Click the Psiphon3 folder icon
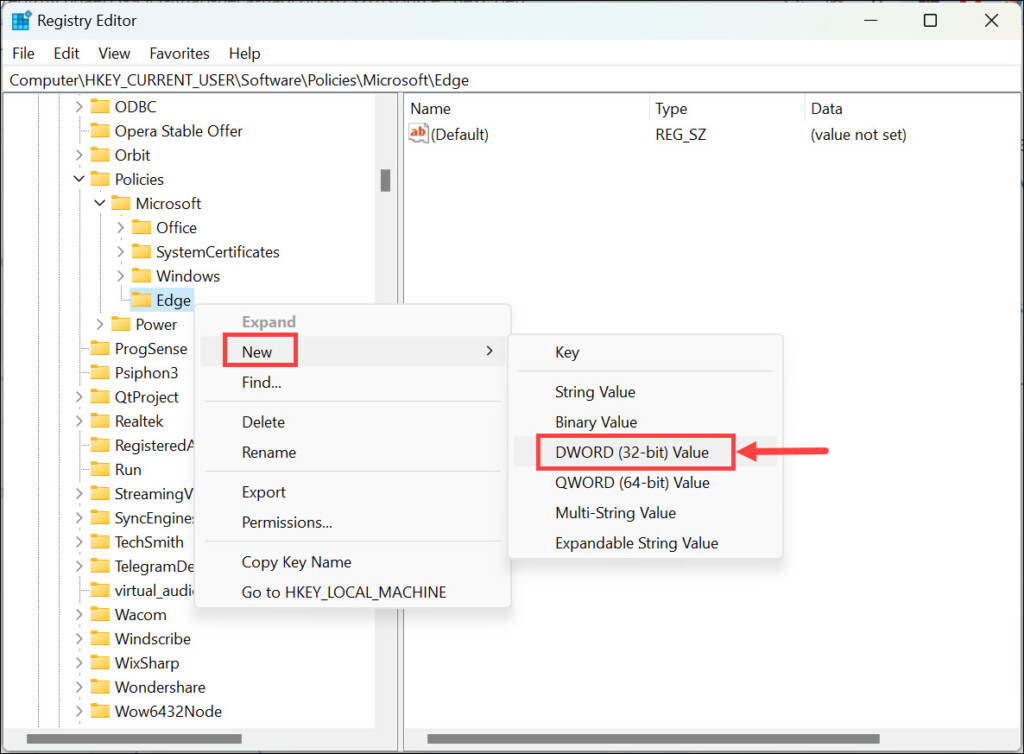1024x754 pixels. point(99,373)
